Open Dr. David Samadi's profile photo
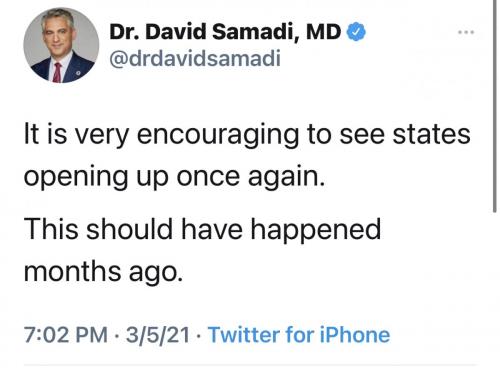The image size is (500, 368). pos(61,45)
